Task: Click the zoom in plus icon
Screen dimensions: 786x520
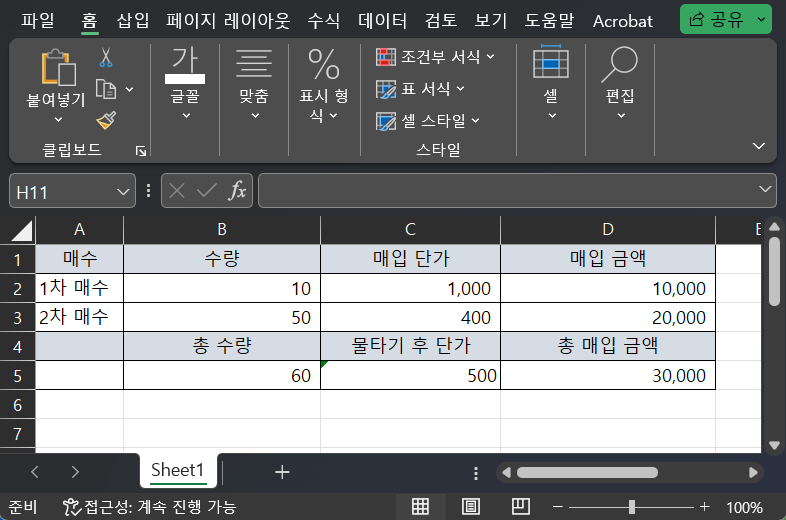Action: coord(704,507)
